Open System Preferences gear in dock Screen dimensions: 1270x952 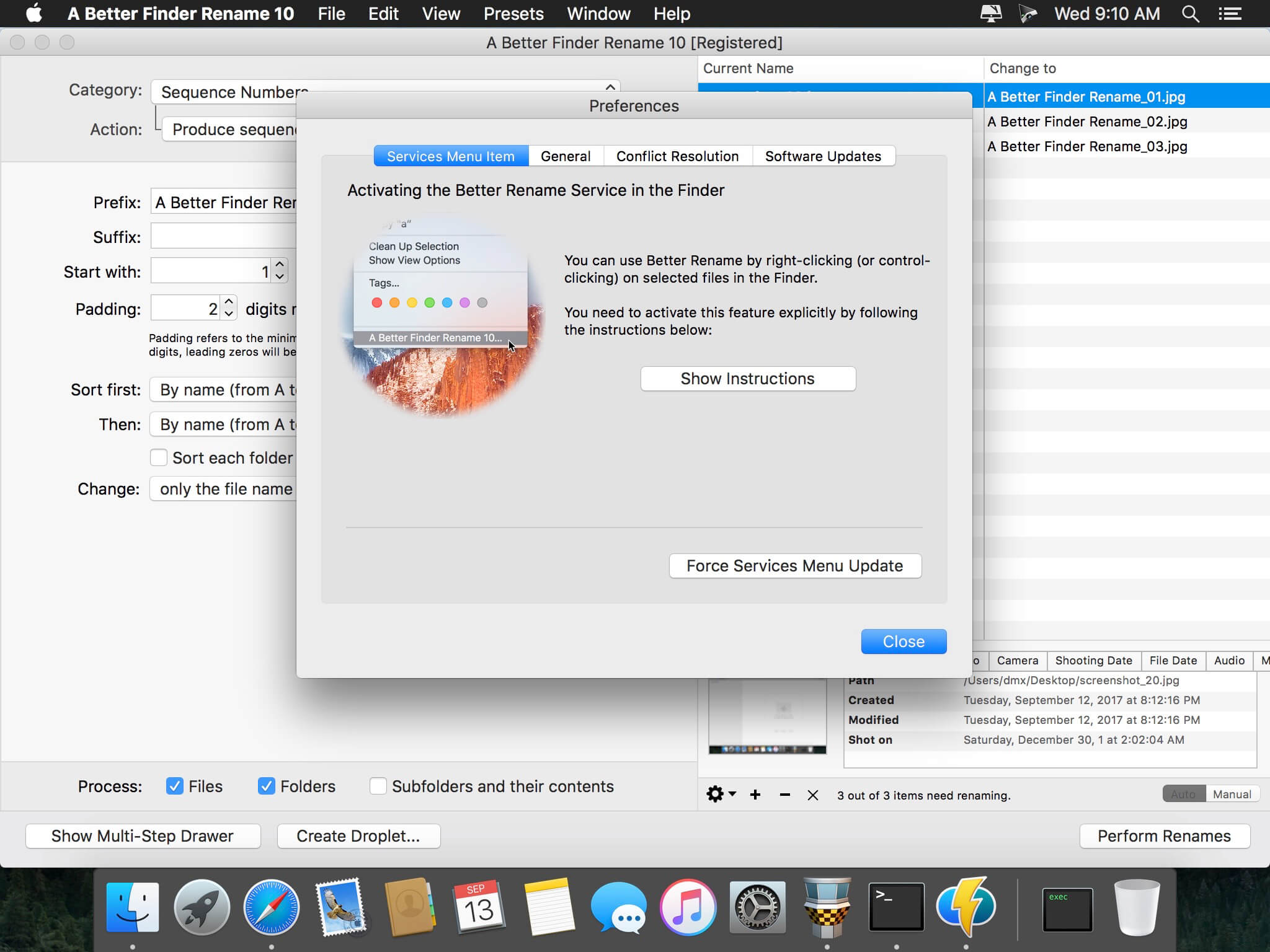click(757, 906)
